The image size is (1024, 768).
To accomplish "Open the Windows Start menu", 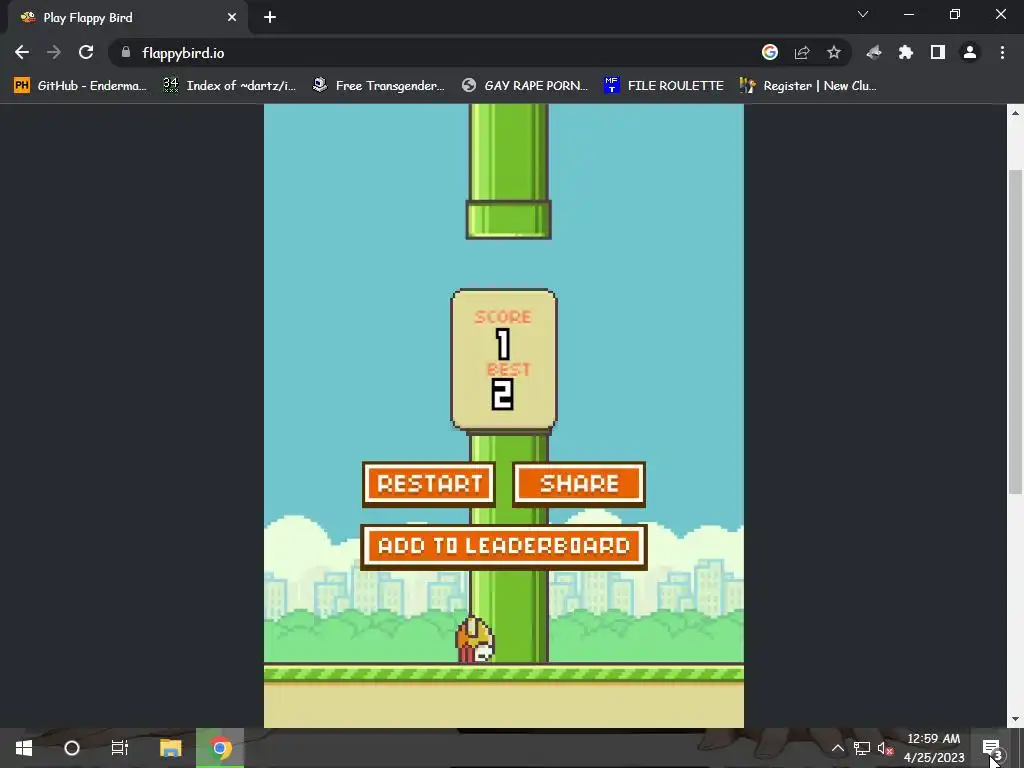I will [24, 748].
